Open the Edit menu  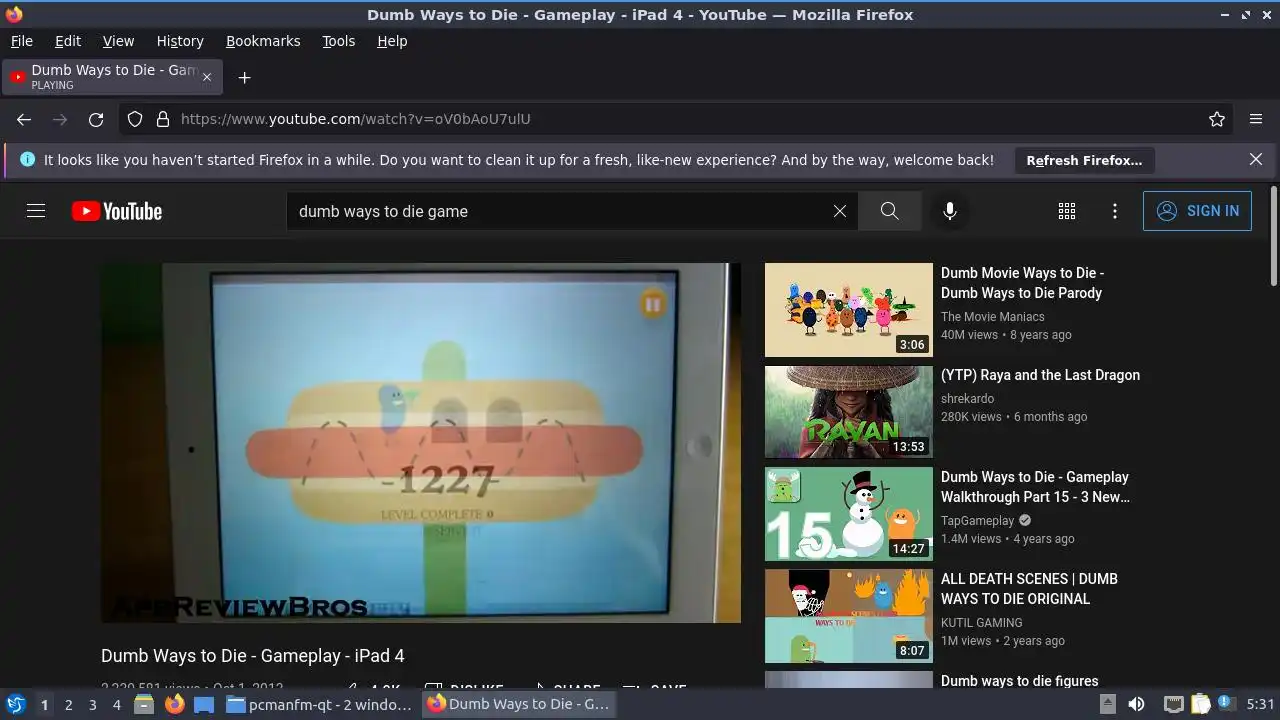click(x=68, y=41)
